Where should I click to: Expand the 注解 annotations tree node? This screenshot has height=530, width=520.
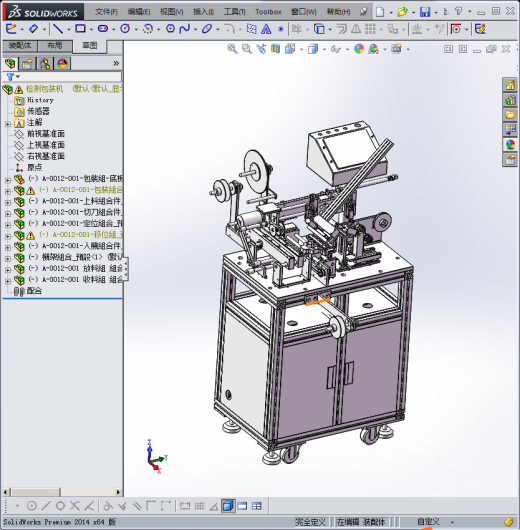(8, 124)
